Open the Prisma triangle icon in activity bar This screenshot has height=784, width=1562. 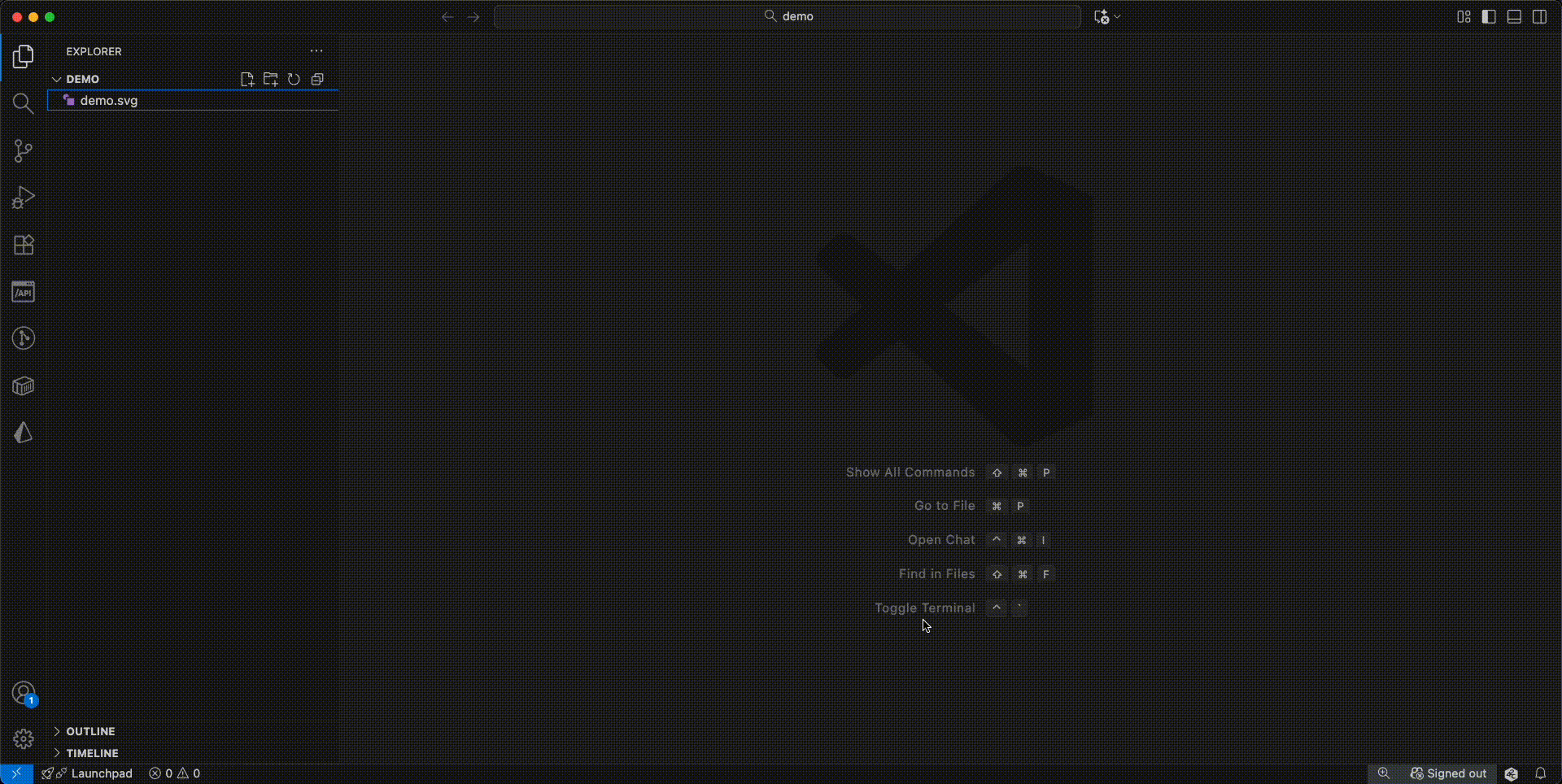pos(24,433)
